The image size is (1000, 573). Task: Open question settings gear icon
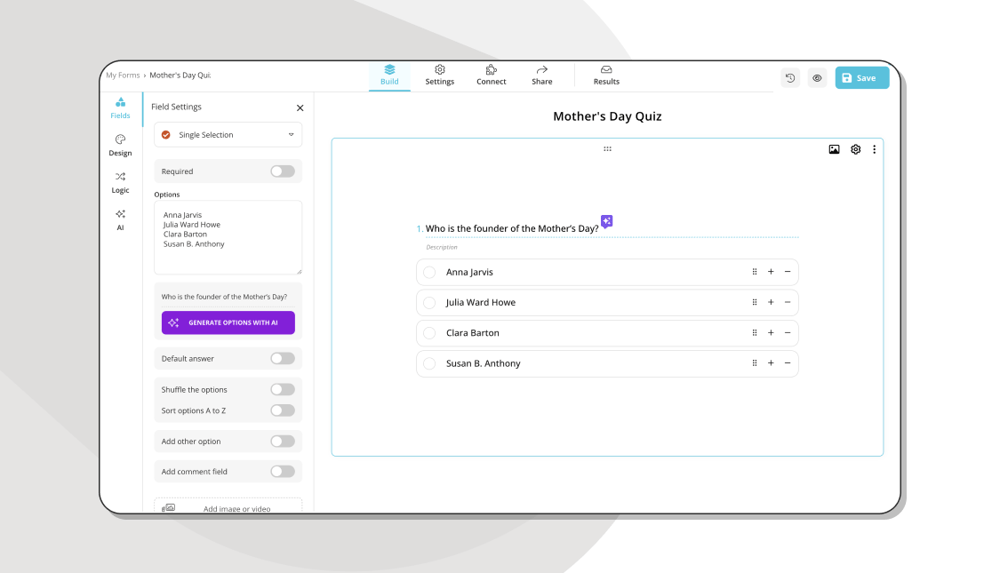pos(855,150)
